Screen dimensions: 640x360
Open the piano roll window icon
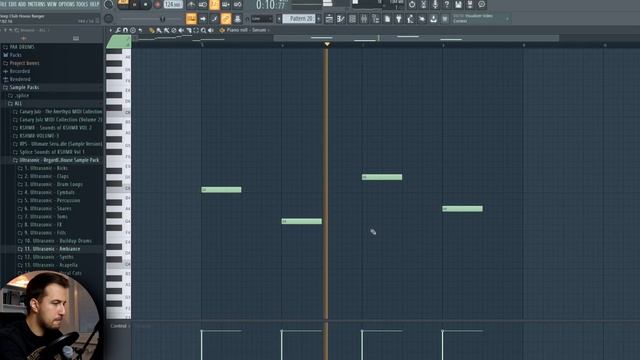pos(340,19)
